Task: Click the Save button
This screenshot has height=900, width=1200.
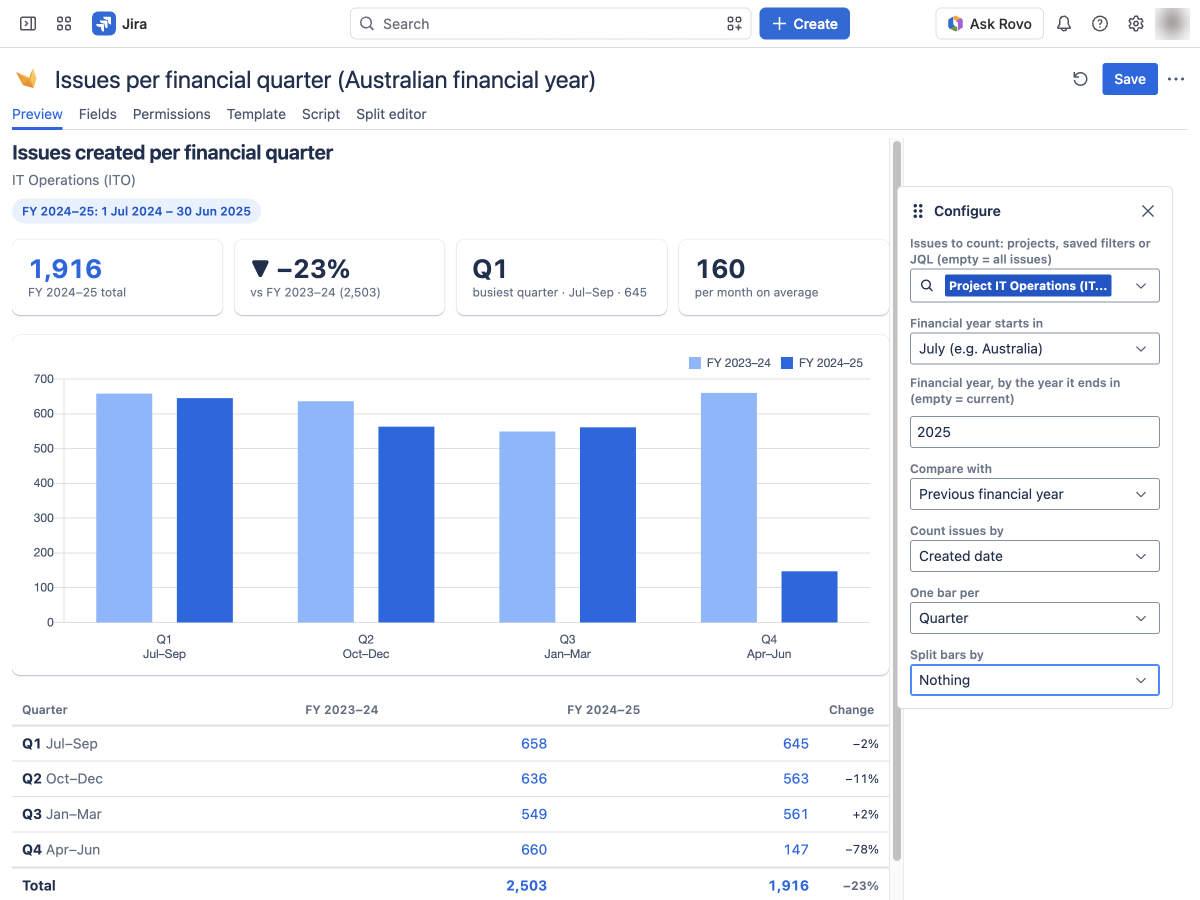Action: 1130,79
